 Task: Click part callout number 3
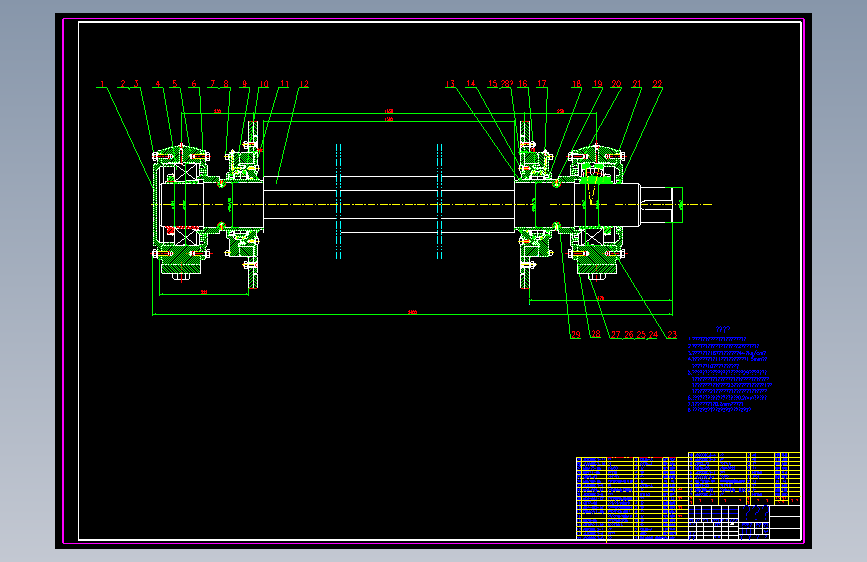[136, 84]
